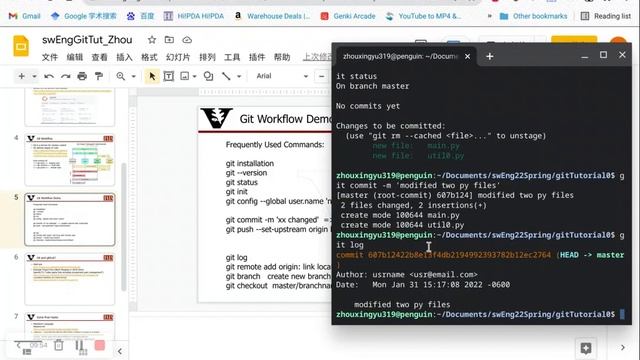Open the 编辑 (Edit) menu
640x360 pixels.
(75, 57)
